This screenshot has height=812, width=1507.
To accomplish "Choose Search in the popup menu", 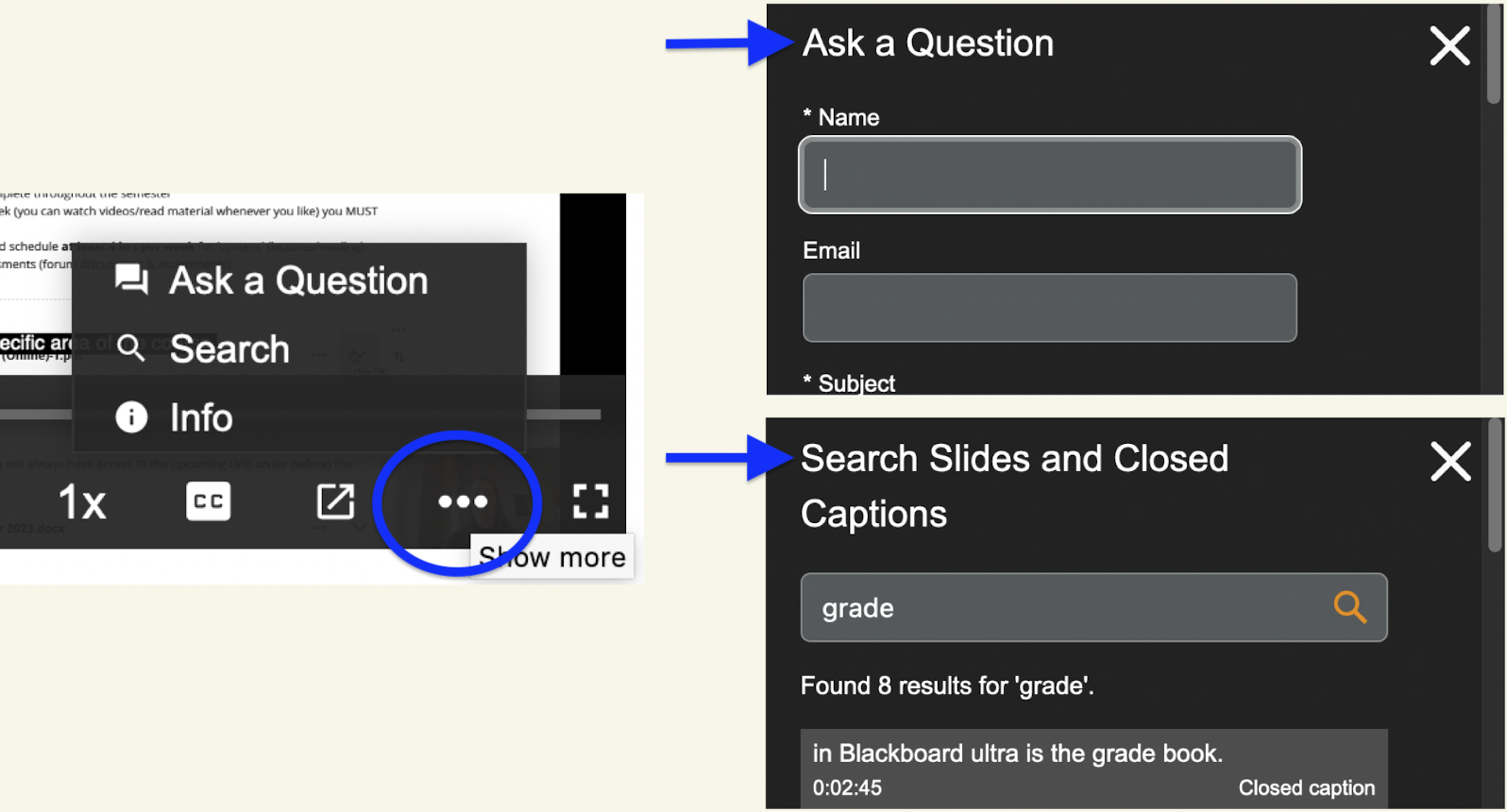I will pyautogui.click(x=229, y=349).
